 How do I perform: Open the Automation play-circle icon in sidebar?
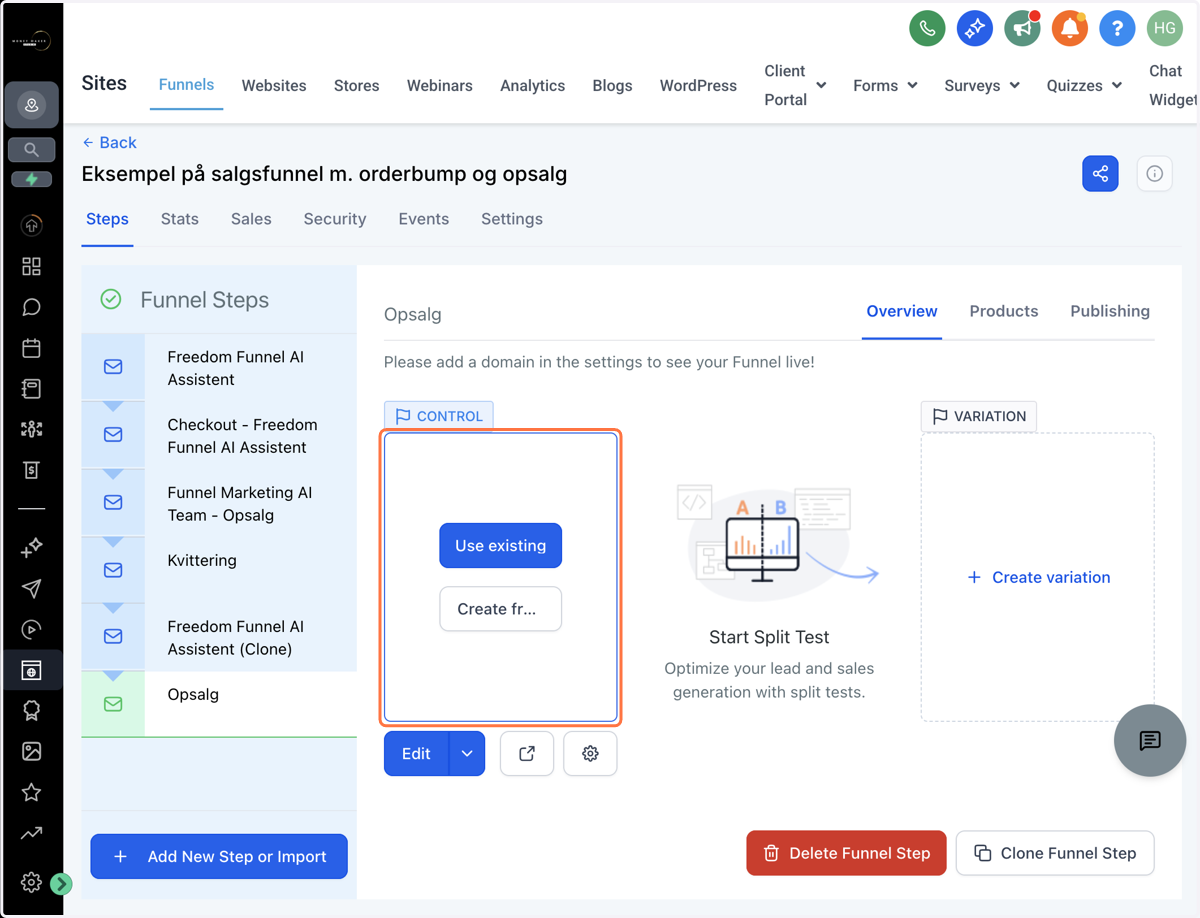click(x=31, y=629)
